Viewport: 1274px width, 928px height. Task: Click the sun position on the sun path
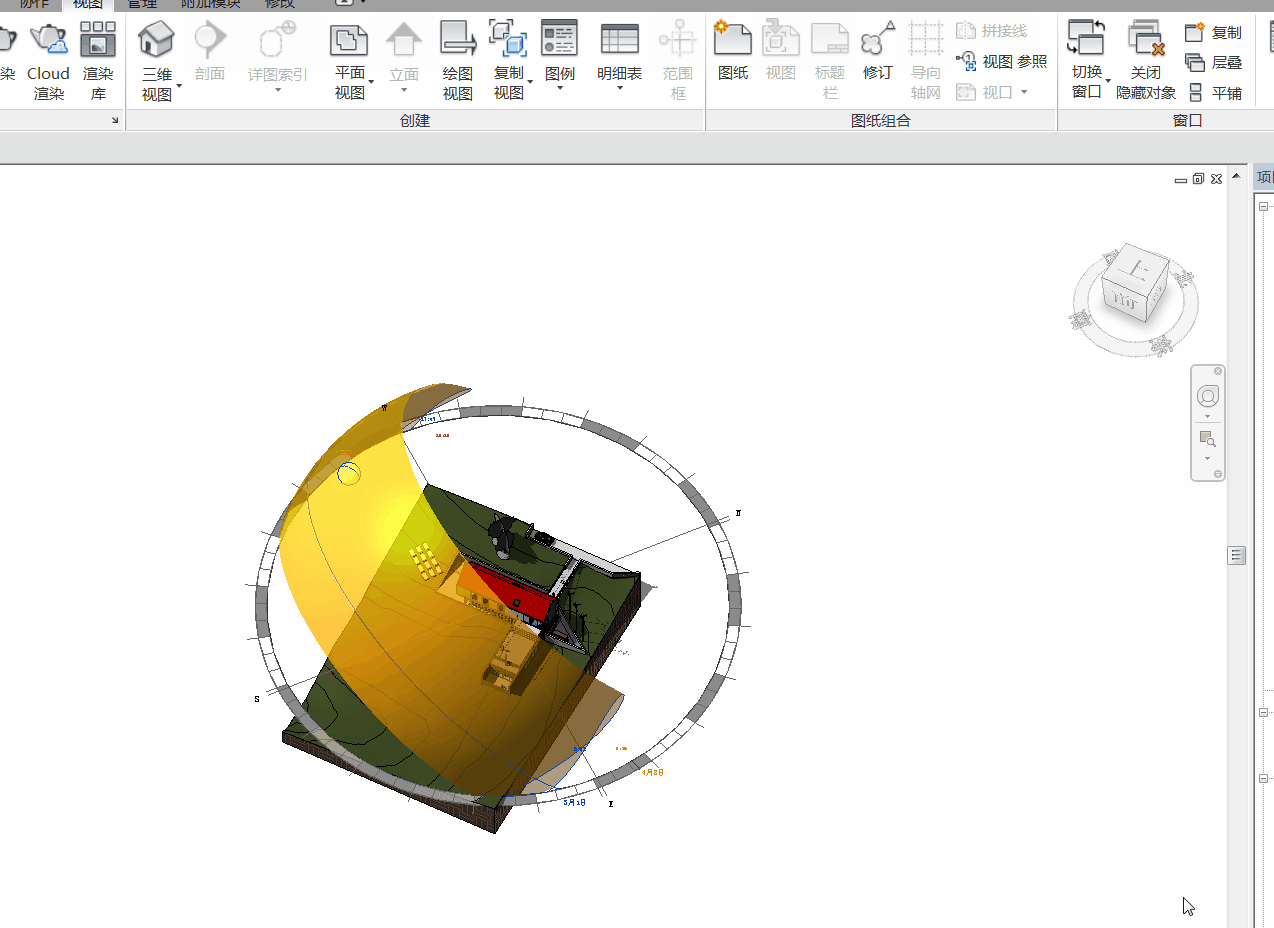click(x=349, y=473)
